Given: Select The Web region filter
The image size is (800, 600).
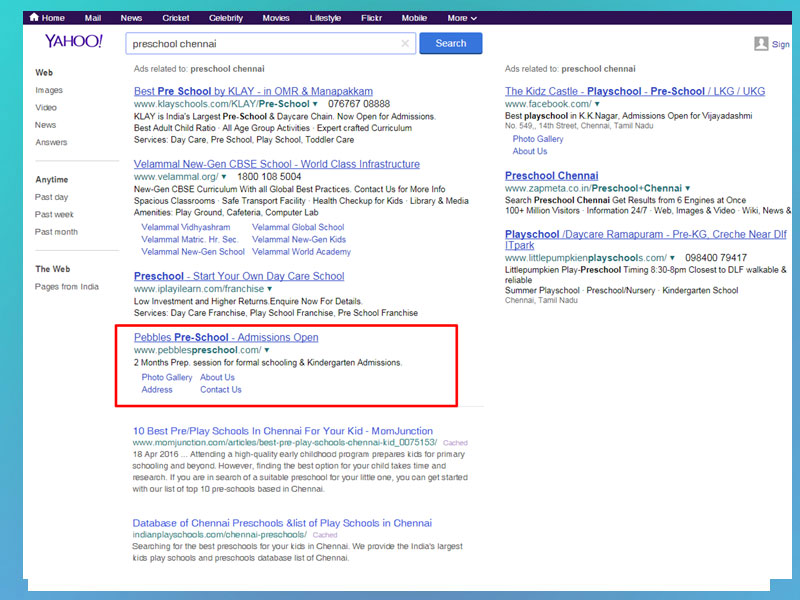Looking at the screenshot, I should [x=53, y=269].
